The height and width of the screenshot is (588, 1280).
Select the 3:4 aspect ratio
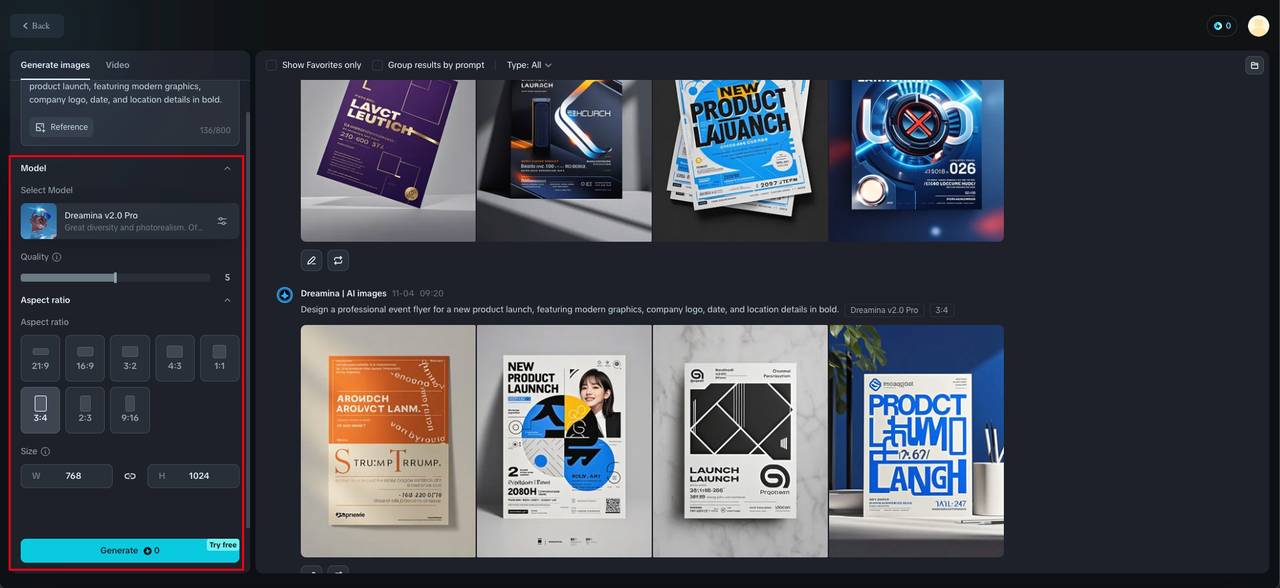(x=40, y=410)
